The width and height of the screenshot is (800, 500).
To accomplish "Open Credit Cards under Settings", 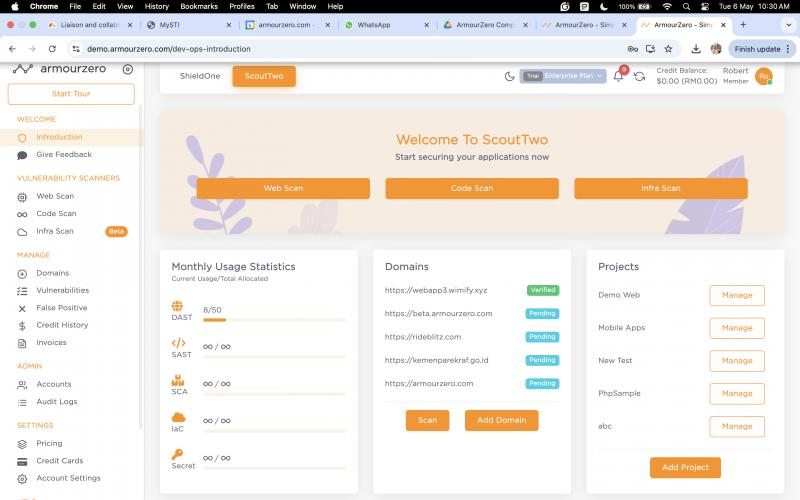I will [60, 461].
